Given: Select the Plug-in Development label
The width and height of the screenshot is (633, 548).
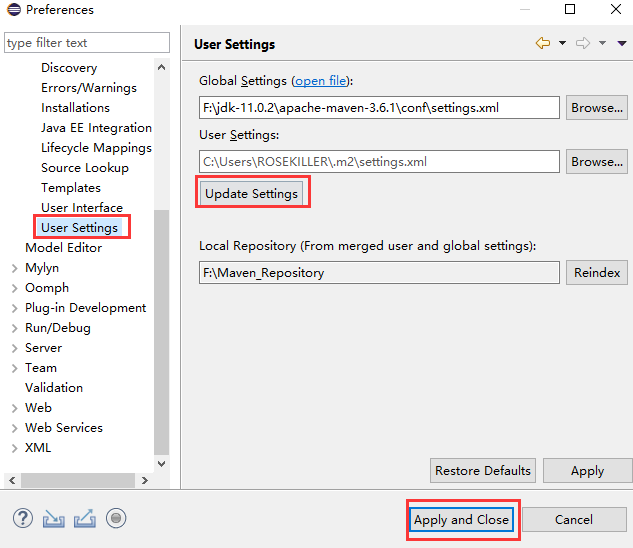Looking at the screenshot, I should coord(86,308).
